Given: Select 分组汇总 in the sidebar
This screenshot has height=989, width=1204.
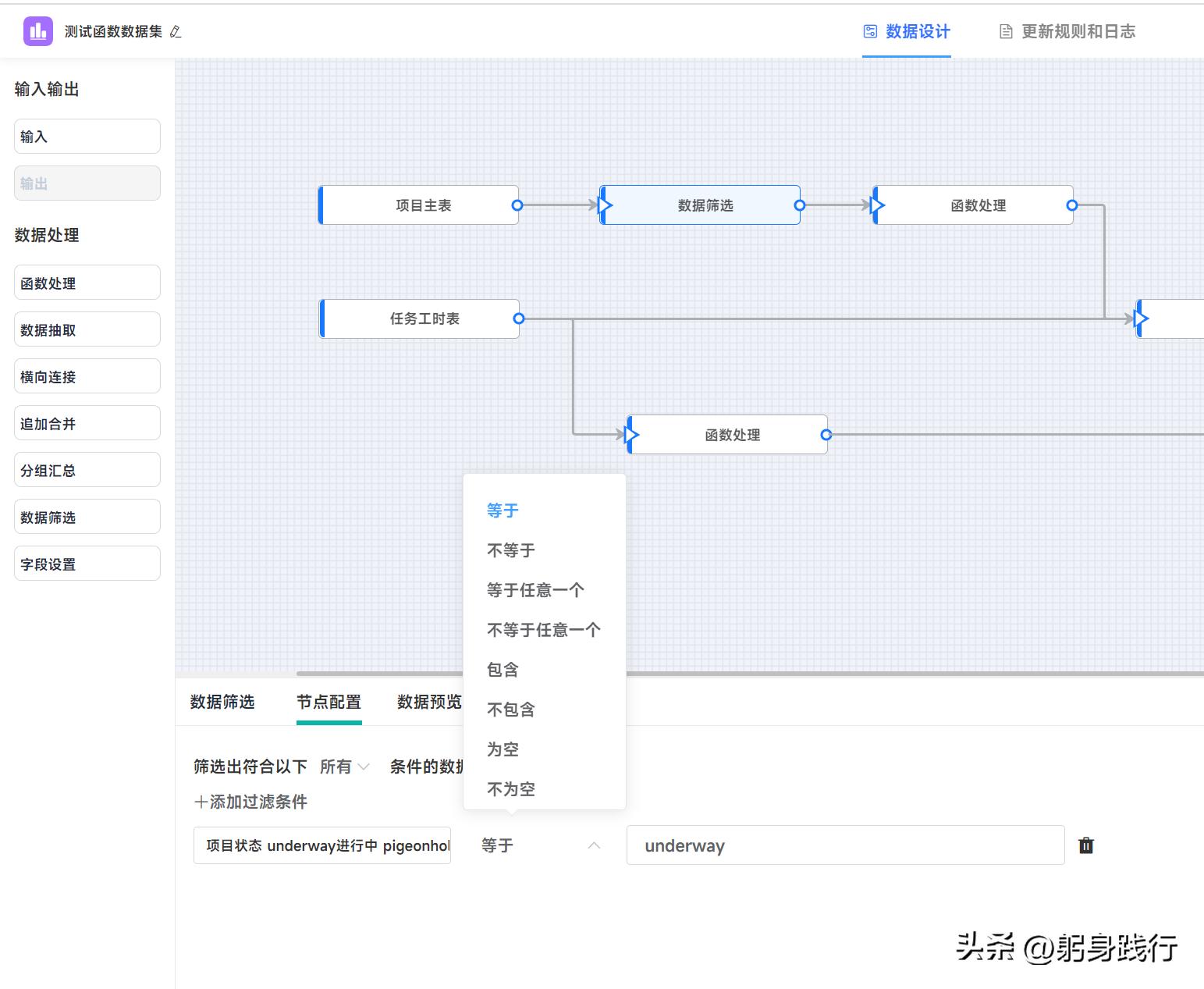Looking at the screenshot, I should [87, 470].
